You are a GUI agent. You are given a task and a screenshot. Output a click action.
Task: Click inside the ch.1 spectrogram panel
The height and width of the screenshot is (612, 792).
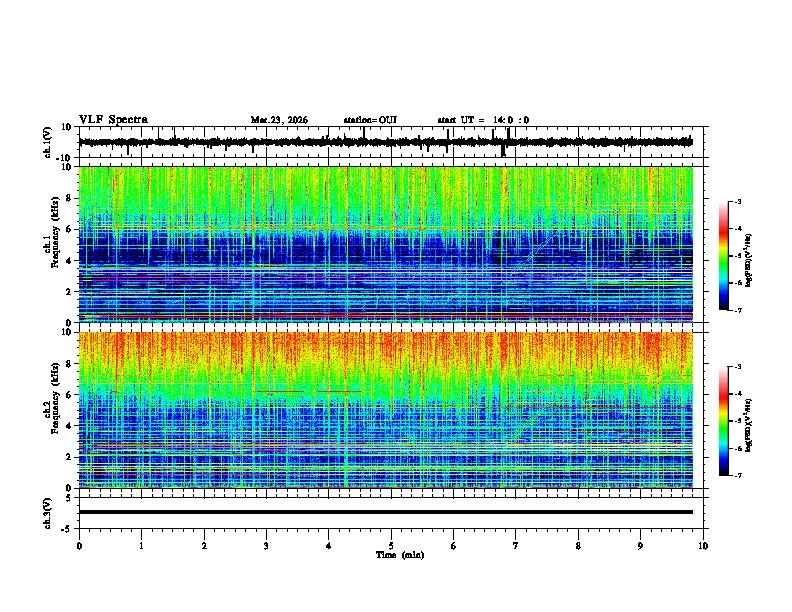pyautogui.click(x=386, y=244)
